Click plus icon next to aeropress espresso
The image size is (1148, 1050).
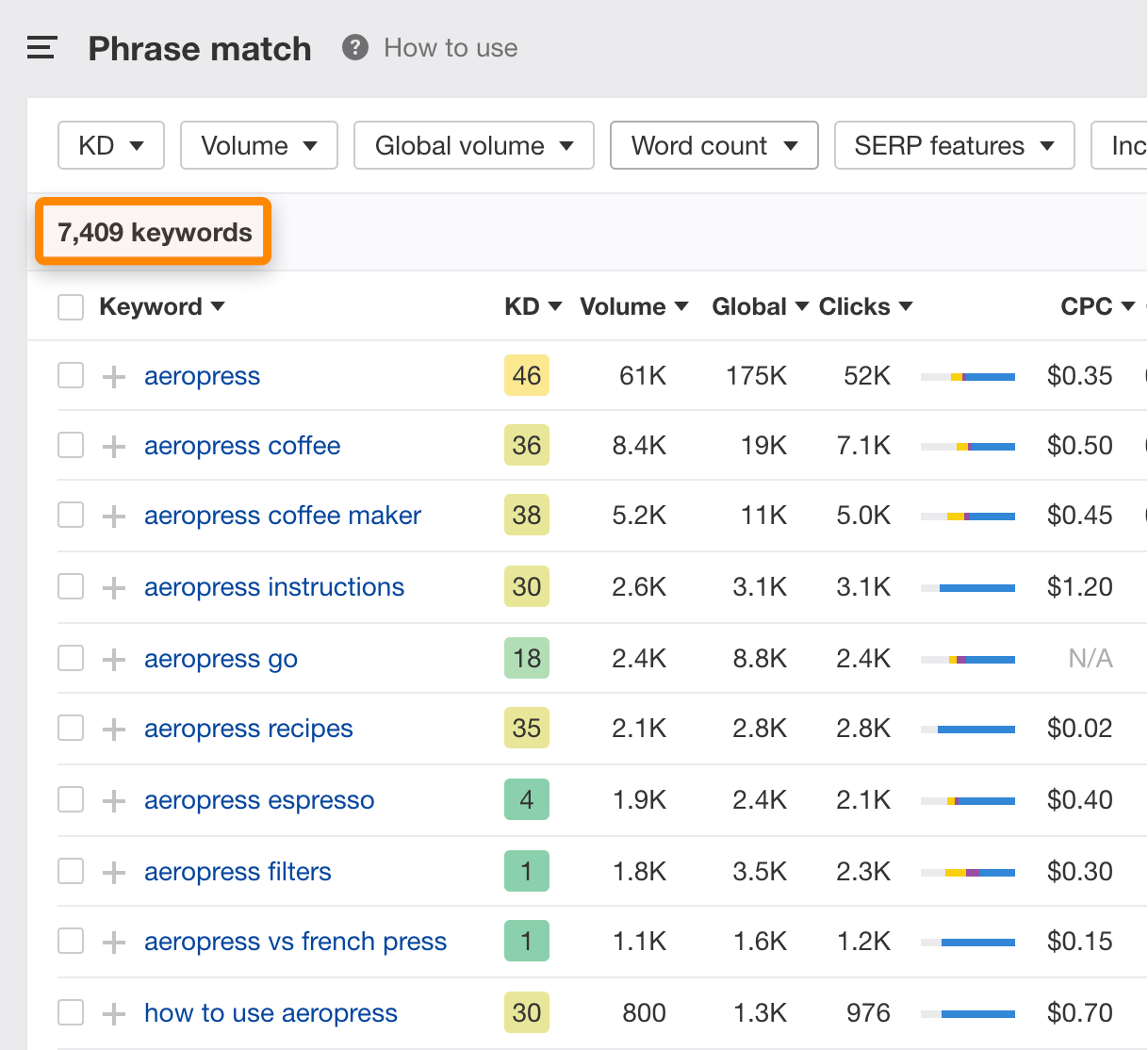point(114,801)
